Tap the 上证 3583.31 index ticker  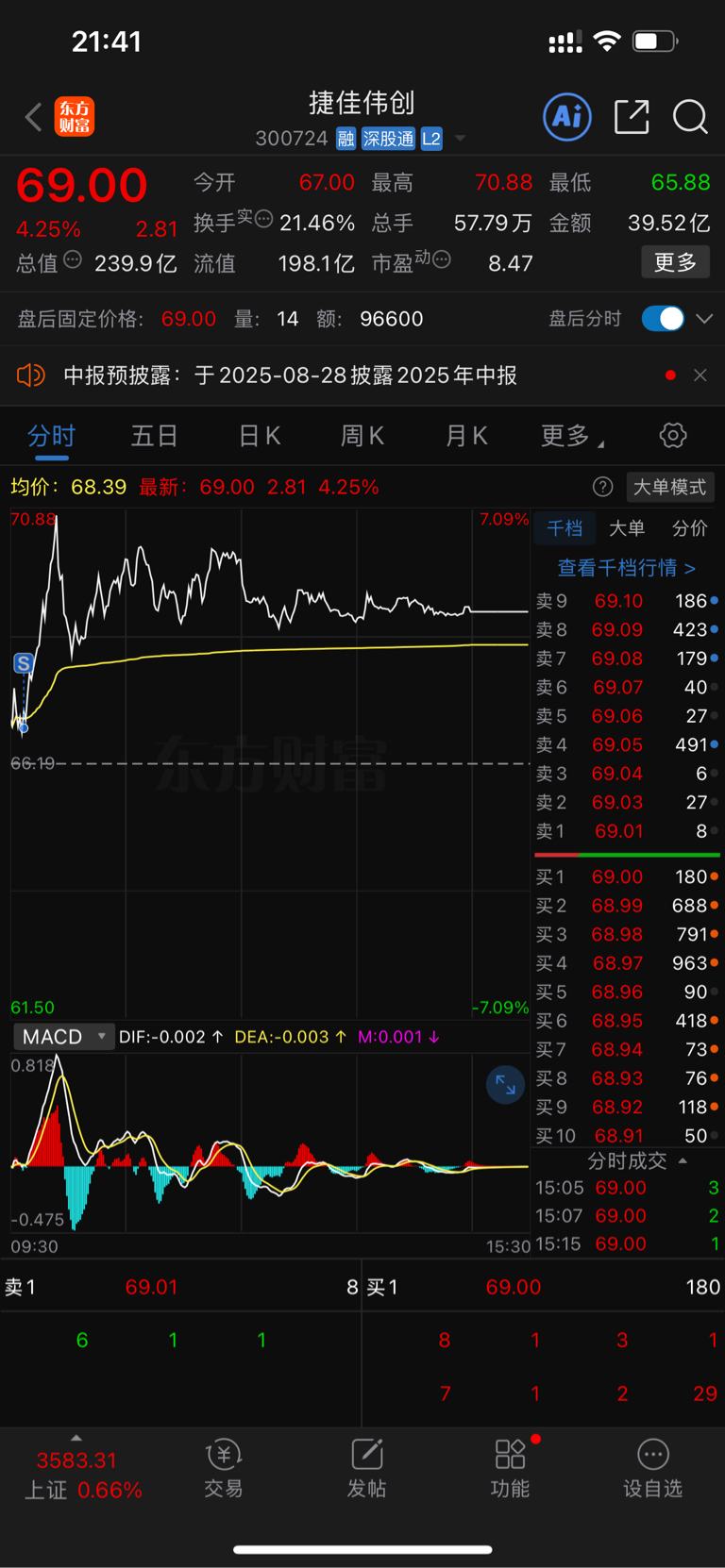click(x=82, y=1475)
